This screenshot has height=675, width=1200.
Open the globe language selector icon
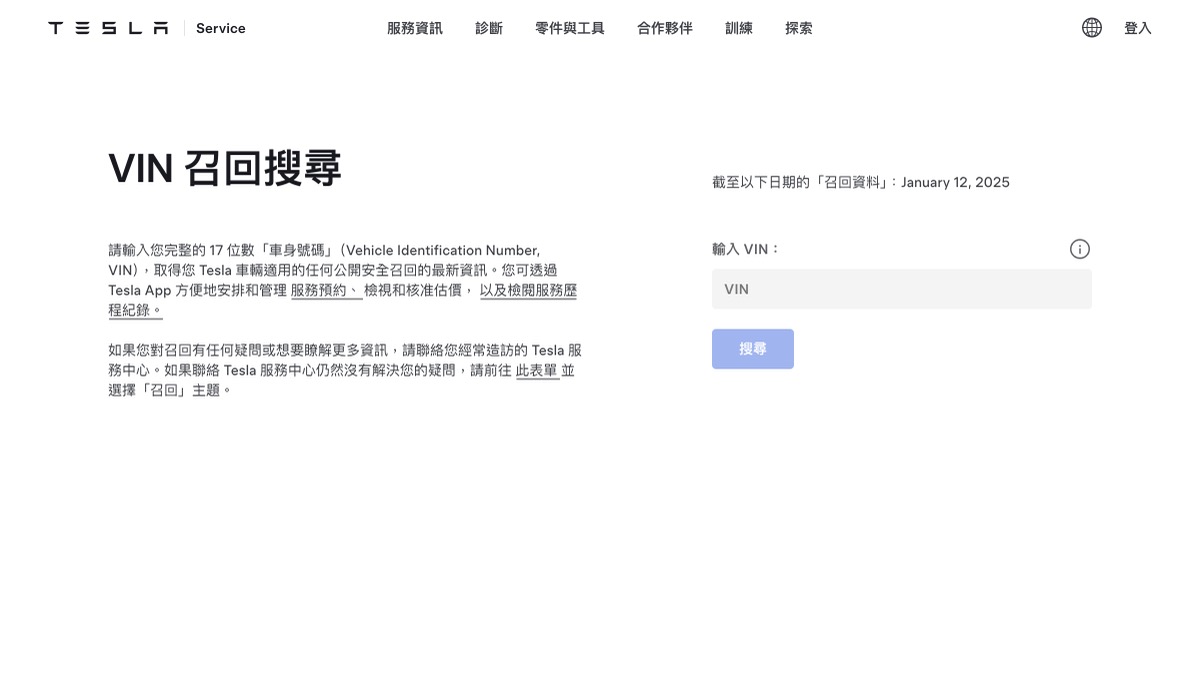pyautogui.click(x=1092, y=28)
